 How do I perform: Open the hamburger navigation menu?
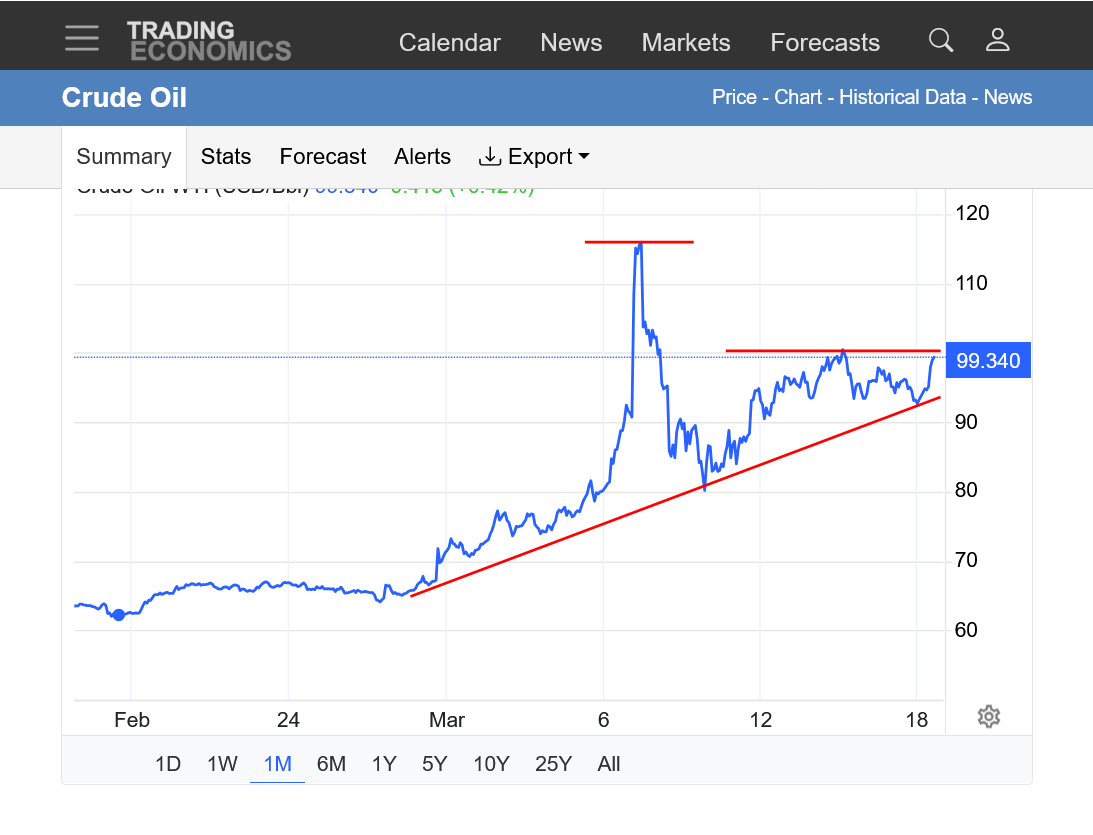(x=82, y=39)
